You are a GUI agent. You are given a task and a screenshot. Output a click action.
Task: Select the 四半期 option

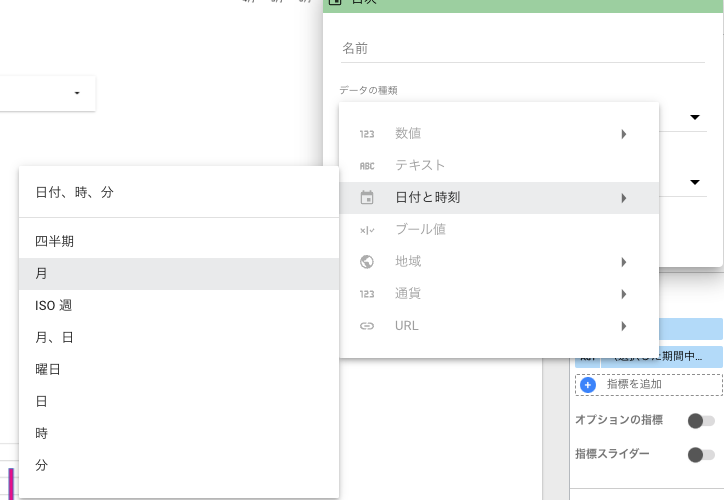click(x=179, y=241)
